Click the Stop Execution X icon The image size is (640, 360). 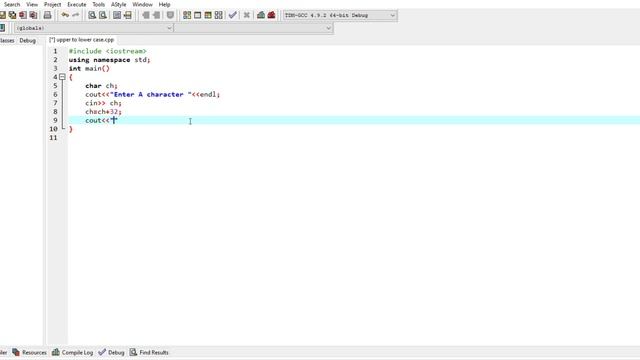pyautogui.click(x=247, y=15)
